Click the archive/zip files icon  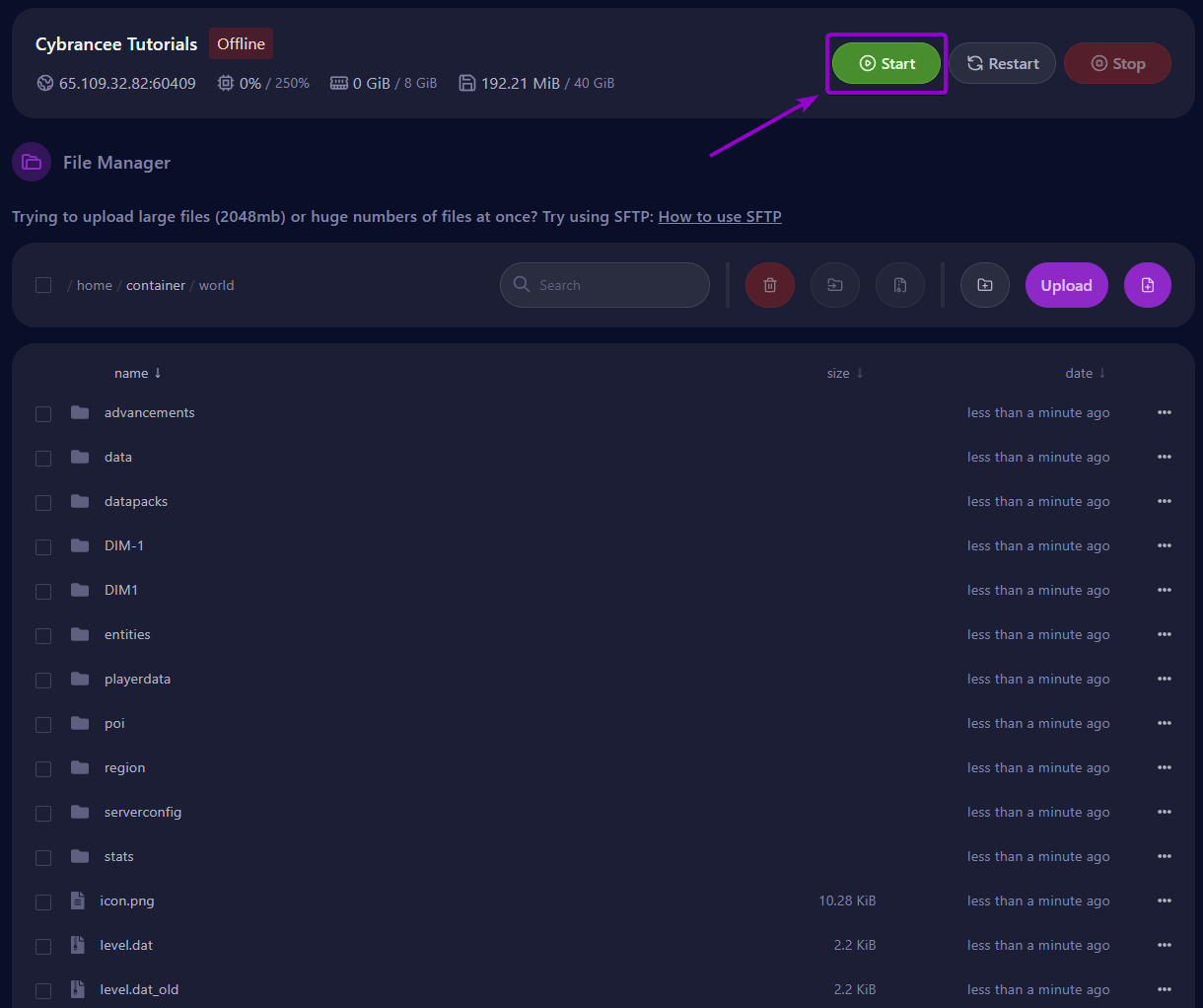pyautogui.click(x=900, y=285)
